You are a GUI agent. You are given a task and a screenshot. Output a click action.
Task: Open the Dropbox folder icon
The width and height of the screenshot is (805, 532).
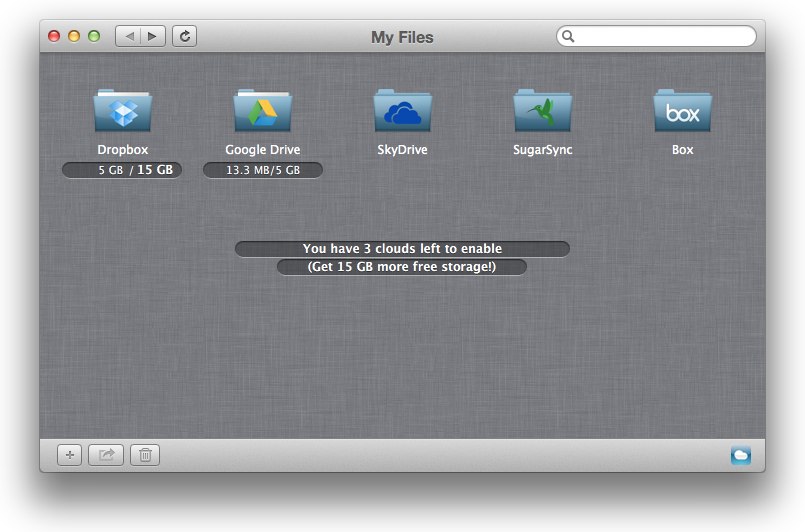tap(123, 110)
